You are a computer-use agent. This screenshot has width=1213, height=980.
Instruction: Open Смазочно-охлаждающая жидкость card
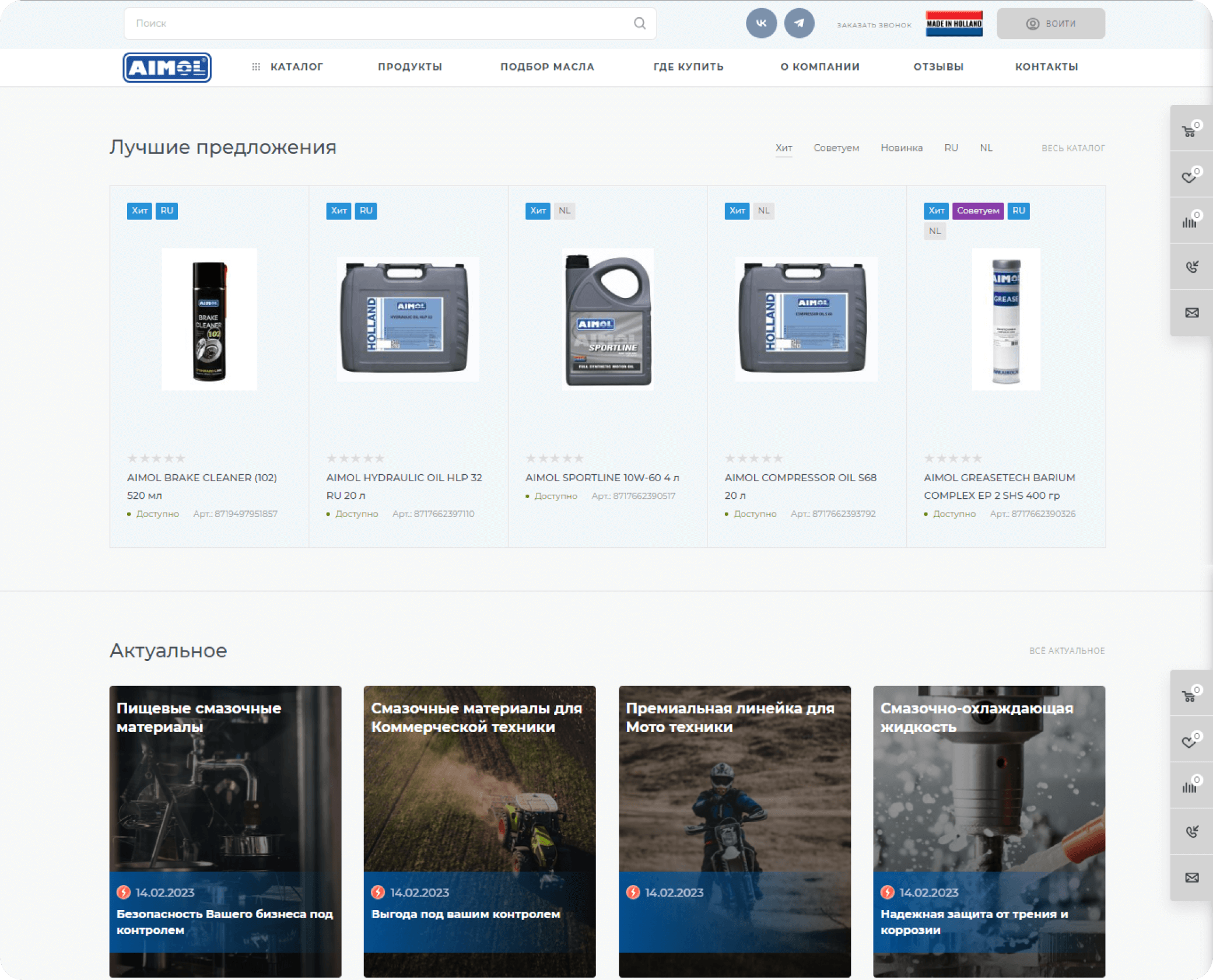(x=989, y=831)
